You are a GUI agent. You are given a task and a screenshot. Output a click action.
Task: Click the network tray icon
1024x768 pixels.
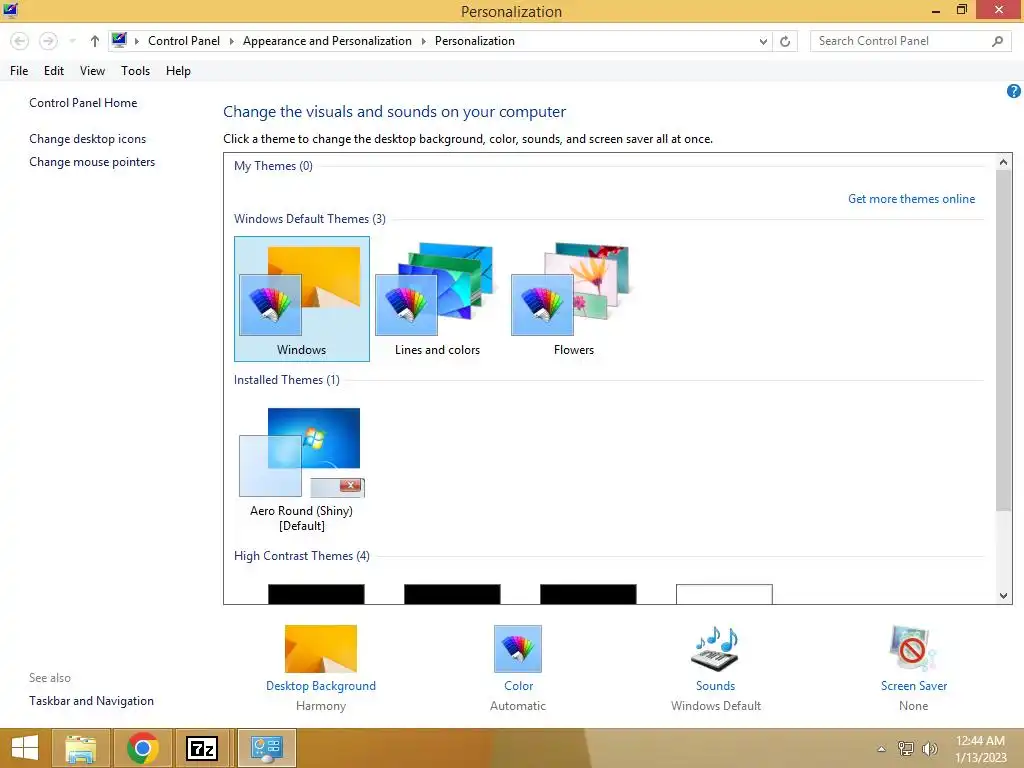[906, 748]
